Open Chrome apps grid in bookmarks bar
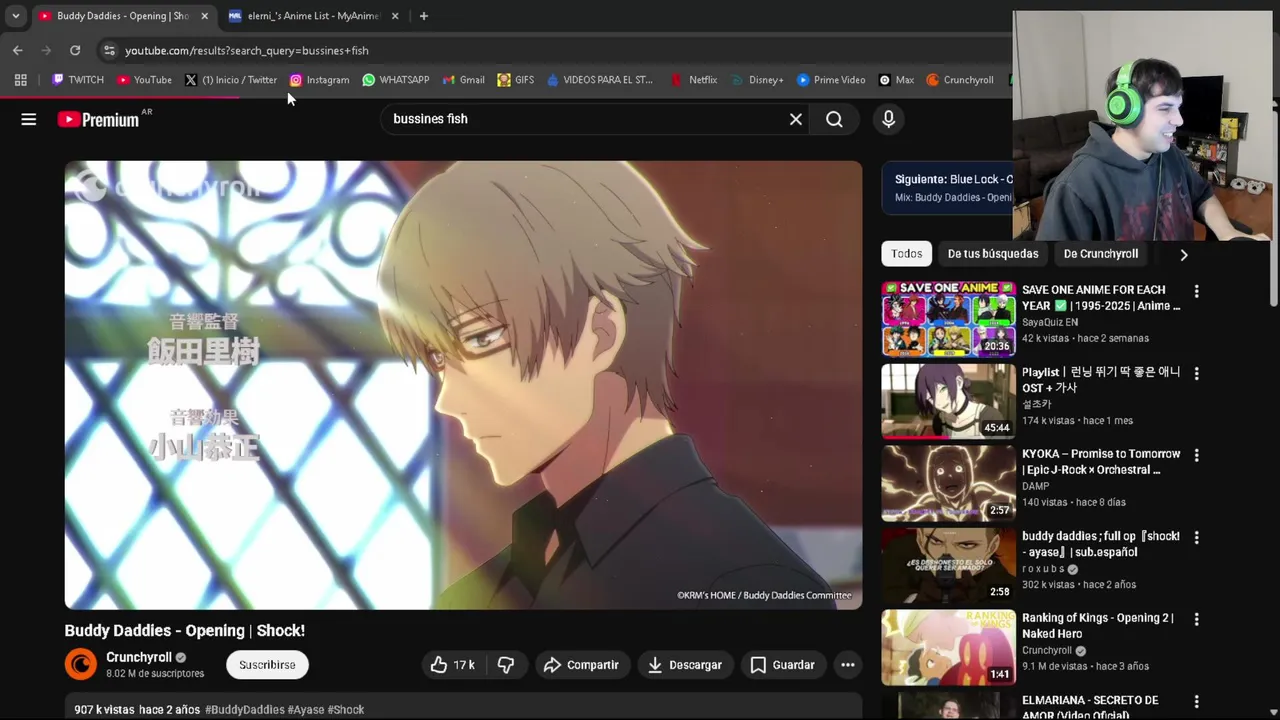 coord(20,80)
